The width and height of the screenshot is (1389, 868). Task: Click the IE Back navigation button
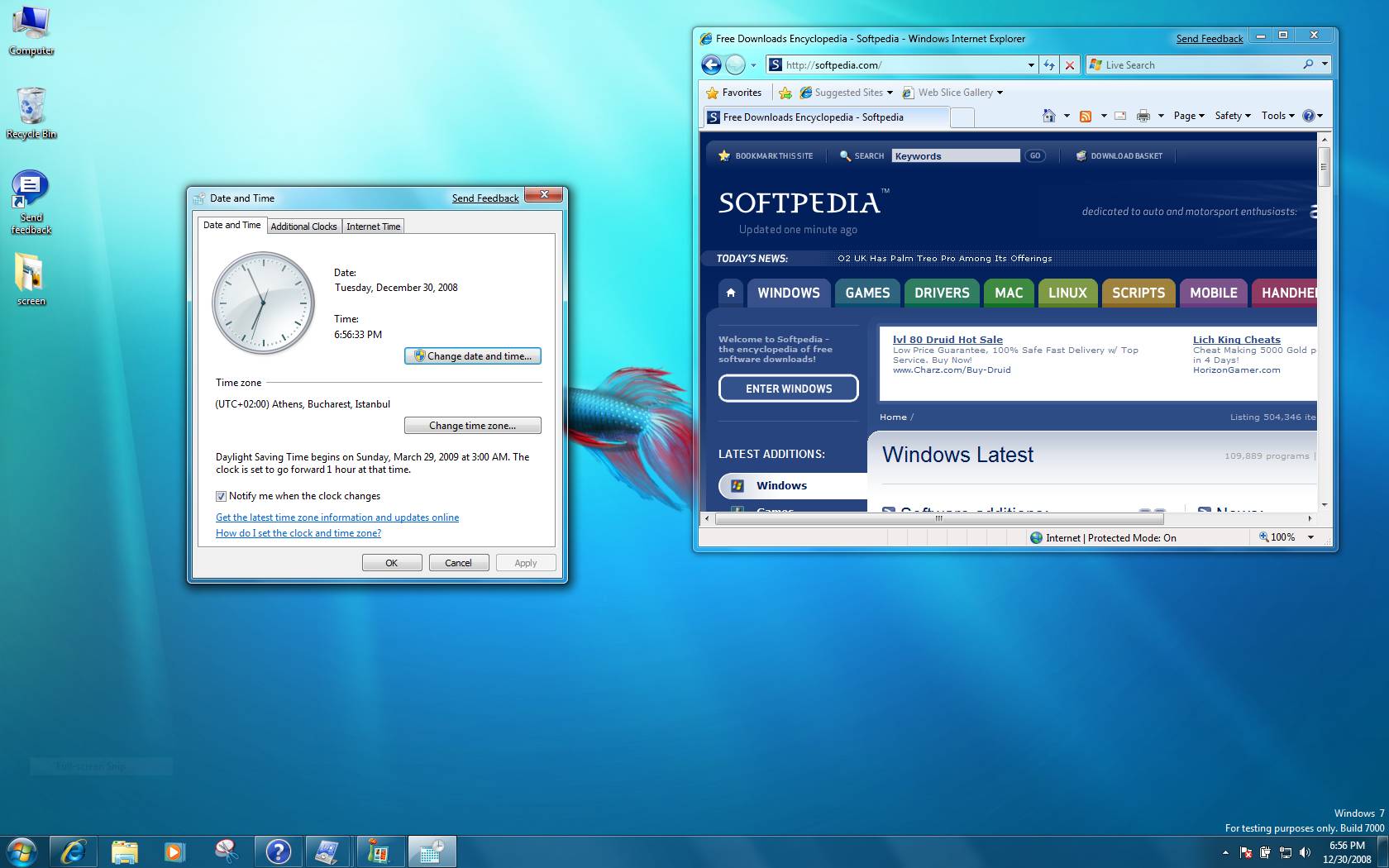pos(711,64)
